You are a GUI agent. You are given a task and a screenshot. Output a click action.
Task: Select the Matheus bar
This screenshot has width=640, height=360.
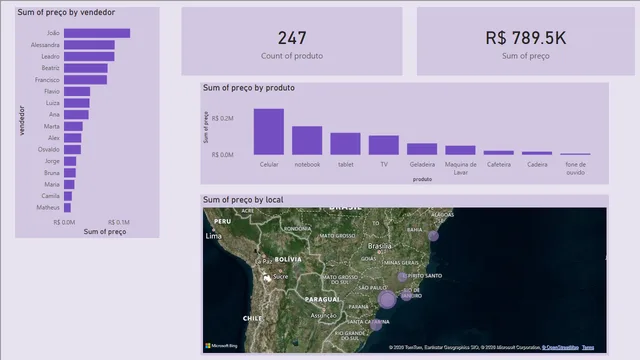point(67,208)
